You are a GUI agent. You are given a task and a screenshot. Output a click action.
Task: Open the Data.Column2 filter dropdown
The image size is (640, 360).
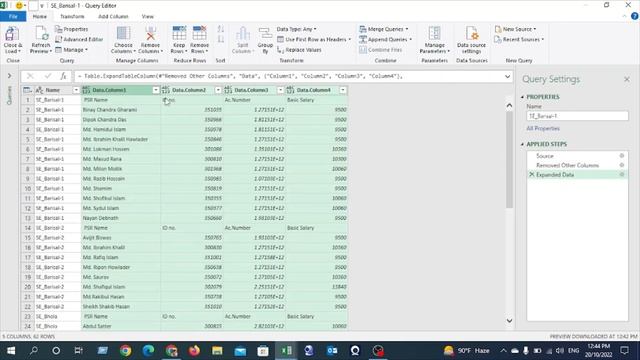(218, 90)
